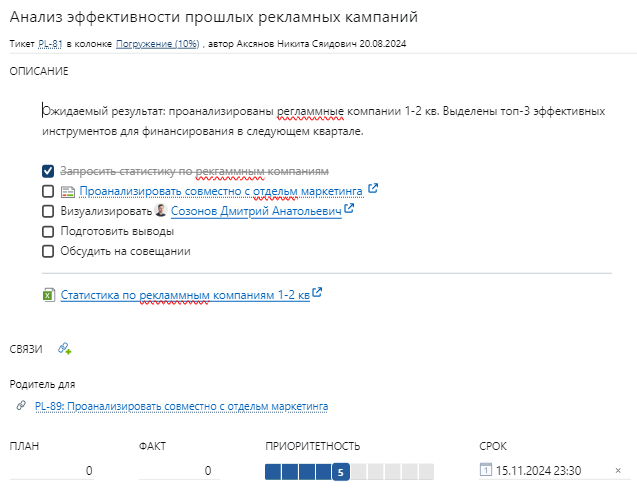Click the 'ПРИОРИТЕТНОСТЬ' label
Image resolution: width=637 pixels, height=494 pixels.
(313, 446)
